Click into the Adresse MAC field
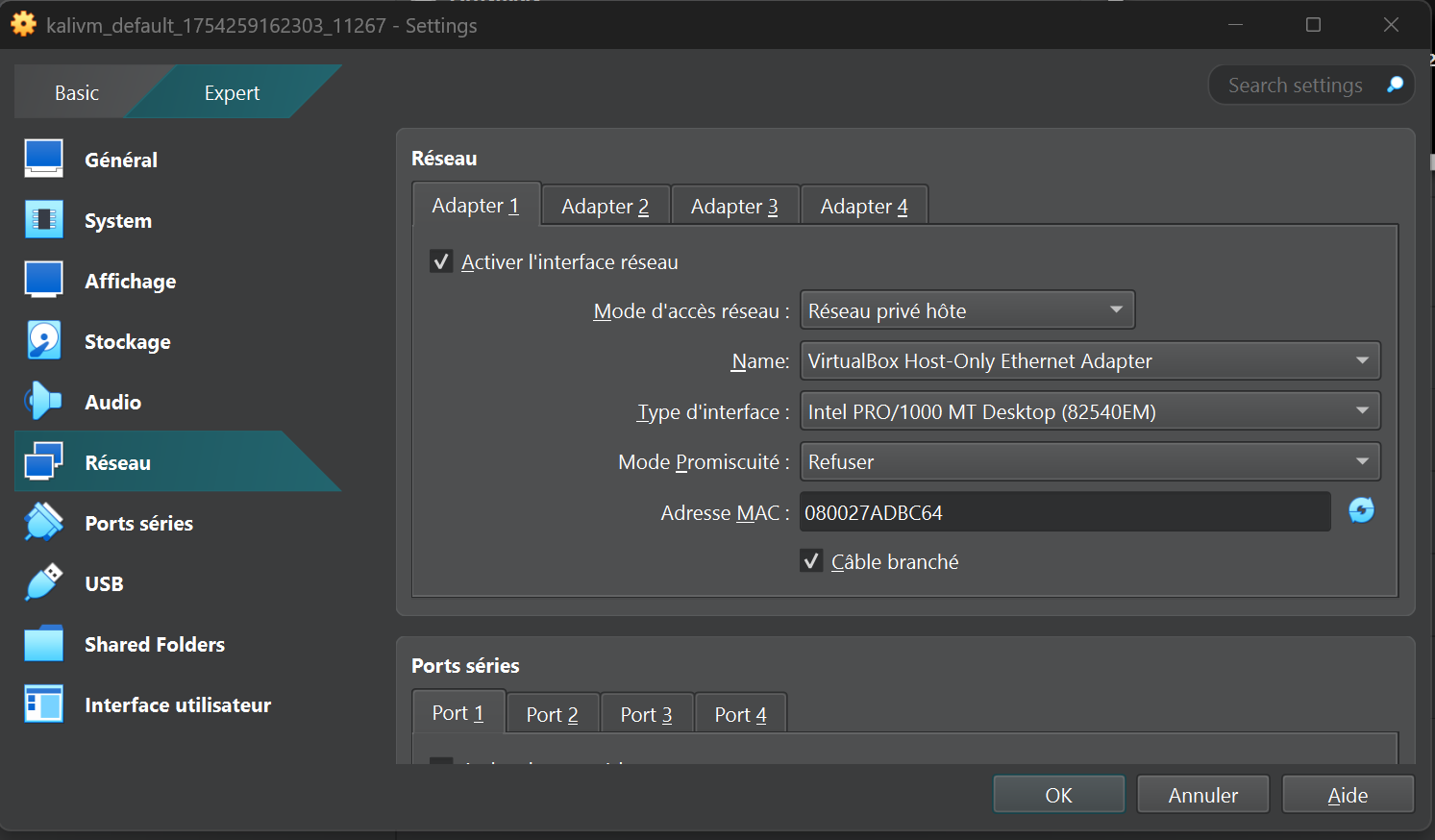 1064,512
